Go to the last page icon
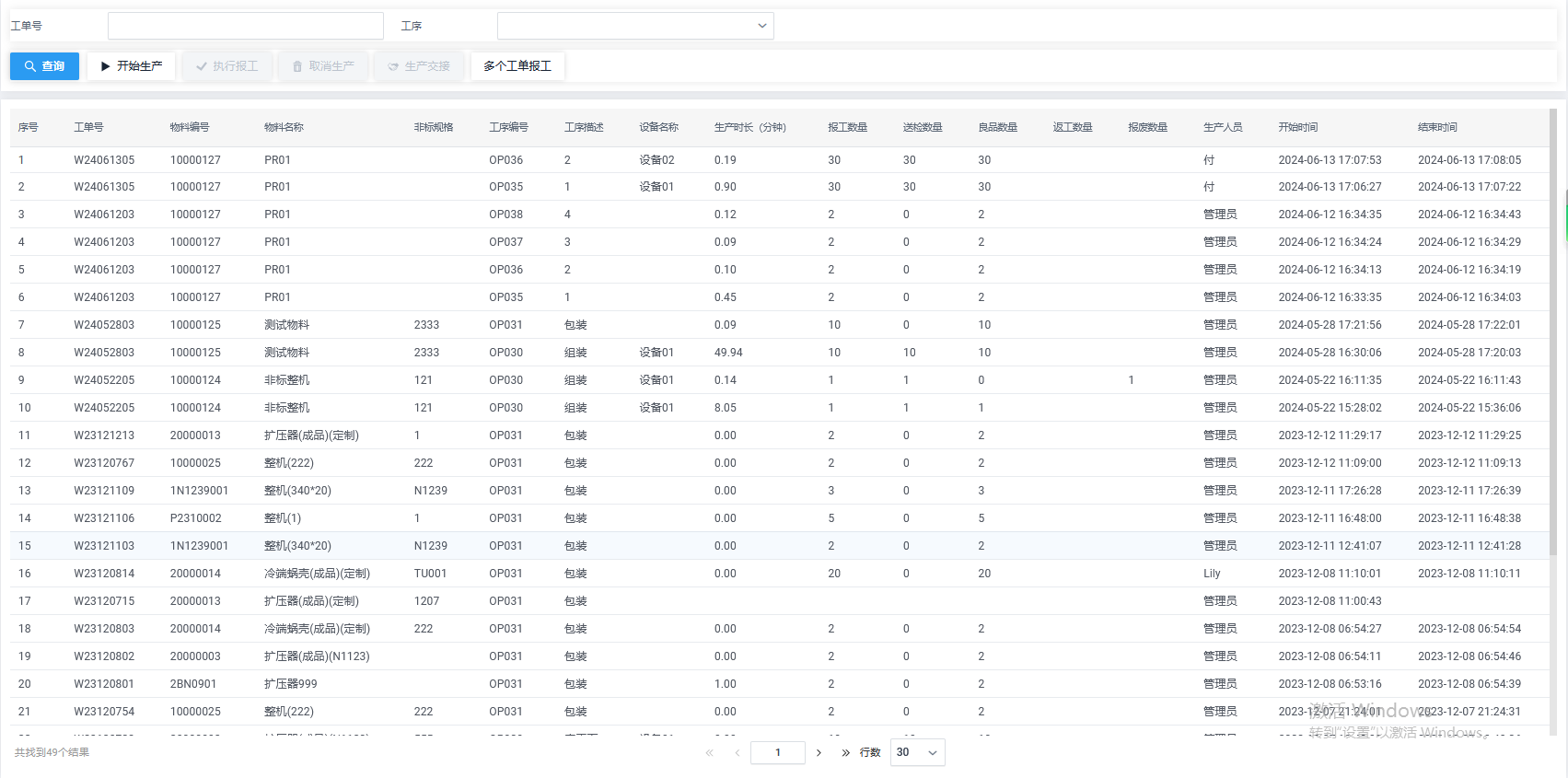 point(845,753)
